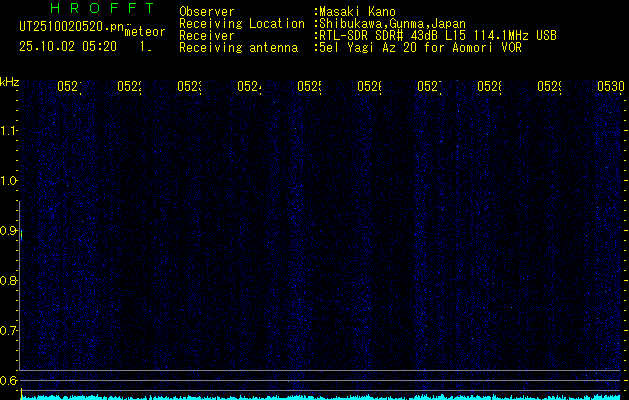
Task: Click the 'Receiving antenna' field label
Action: point(238,48)
